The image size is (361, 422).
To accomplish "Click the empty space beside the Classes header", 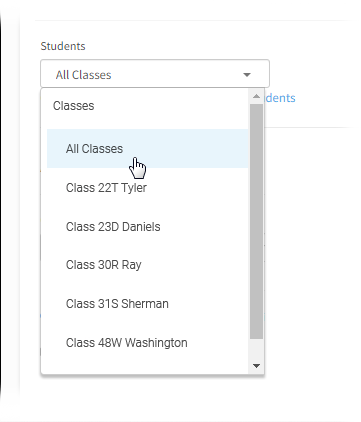I will [x=170, y=106].
